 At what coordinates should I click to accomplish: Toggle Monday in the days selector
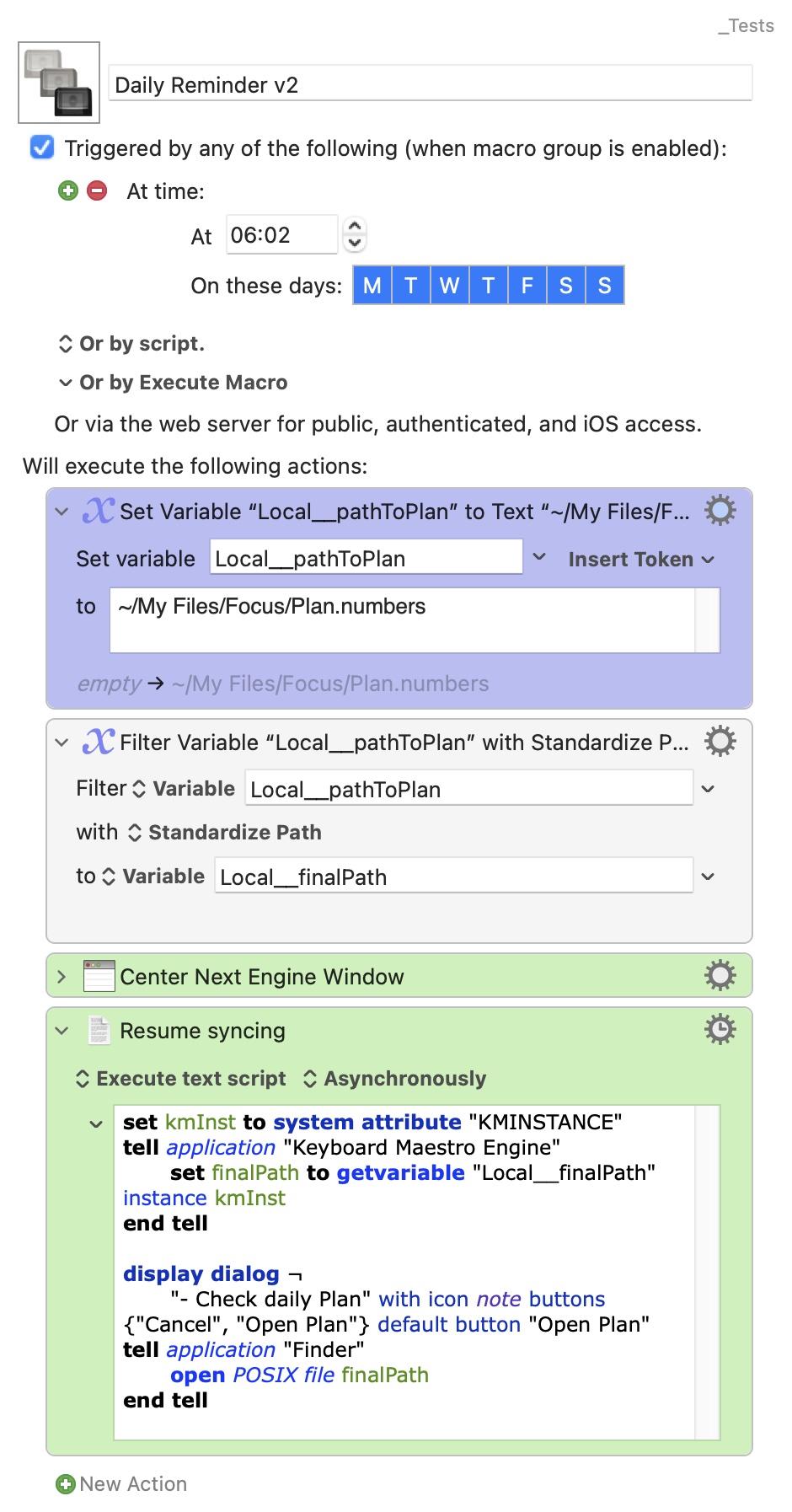coord(372,286)
